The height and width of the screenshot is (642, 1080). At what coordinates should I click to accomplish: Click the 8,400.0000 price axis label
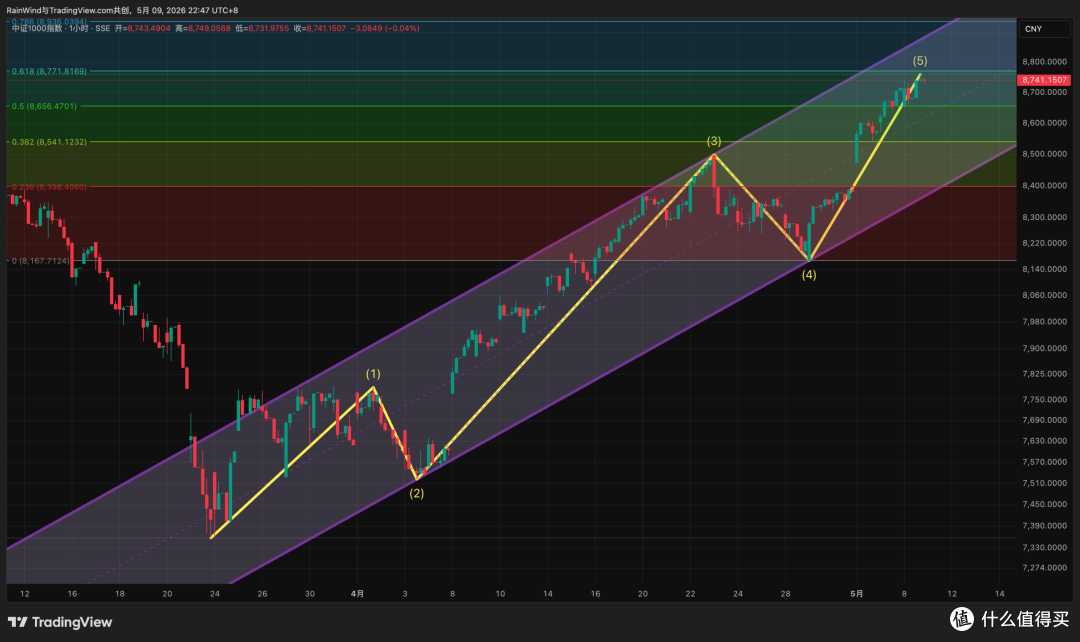[1044, 186]
